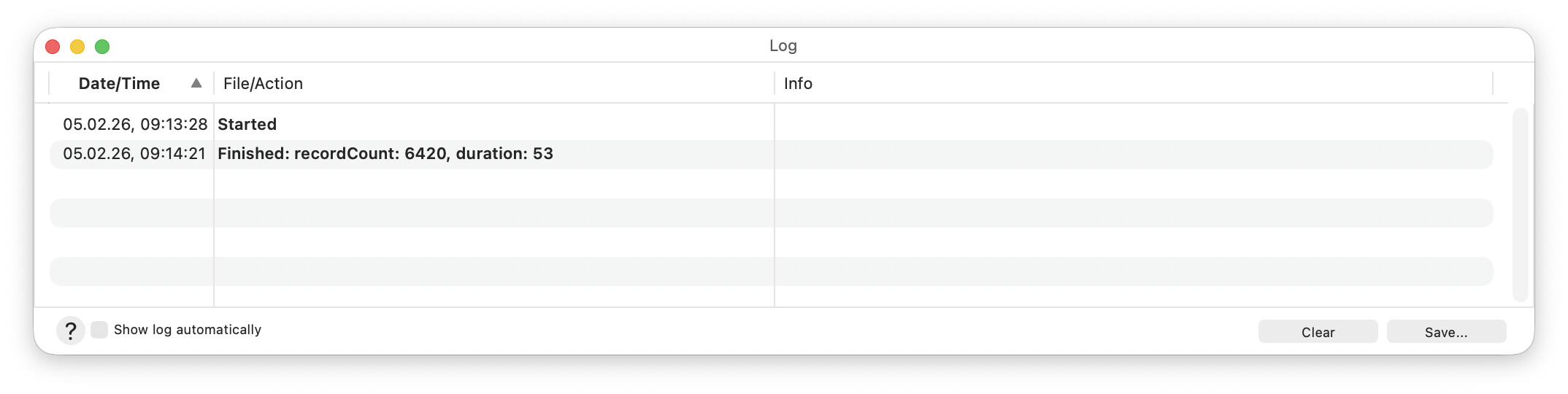
Task: Select the Started log entry
Action: (247, 124)
